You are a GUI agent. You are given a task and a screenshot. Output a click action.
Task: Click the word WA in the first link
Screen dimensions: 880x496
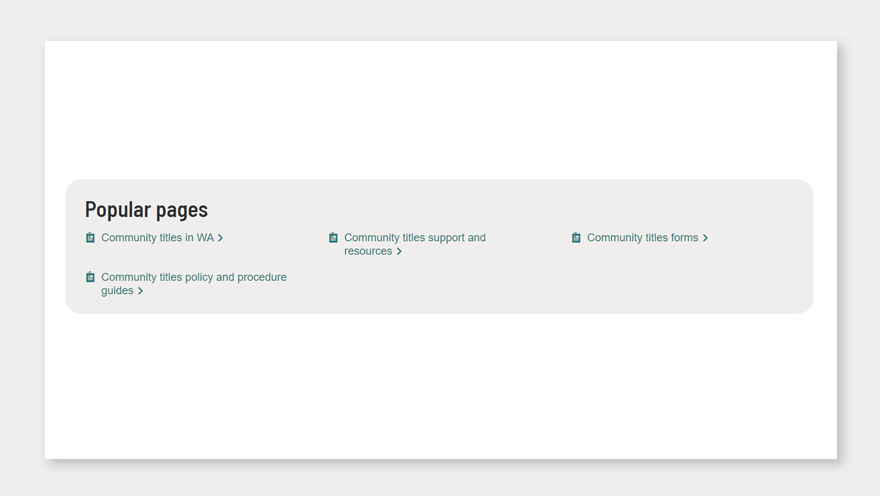[x=205, y=238]
